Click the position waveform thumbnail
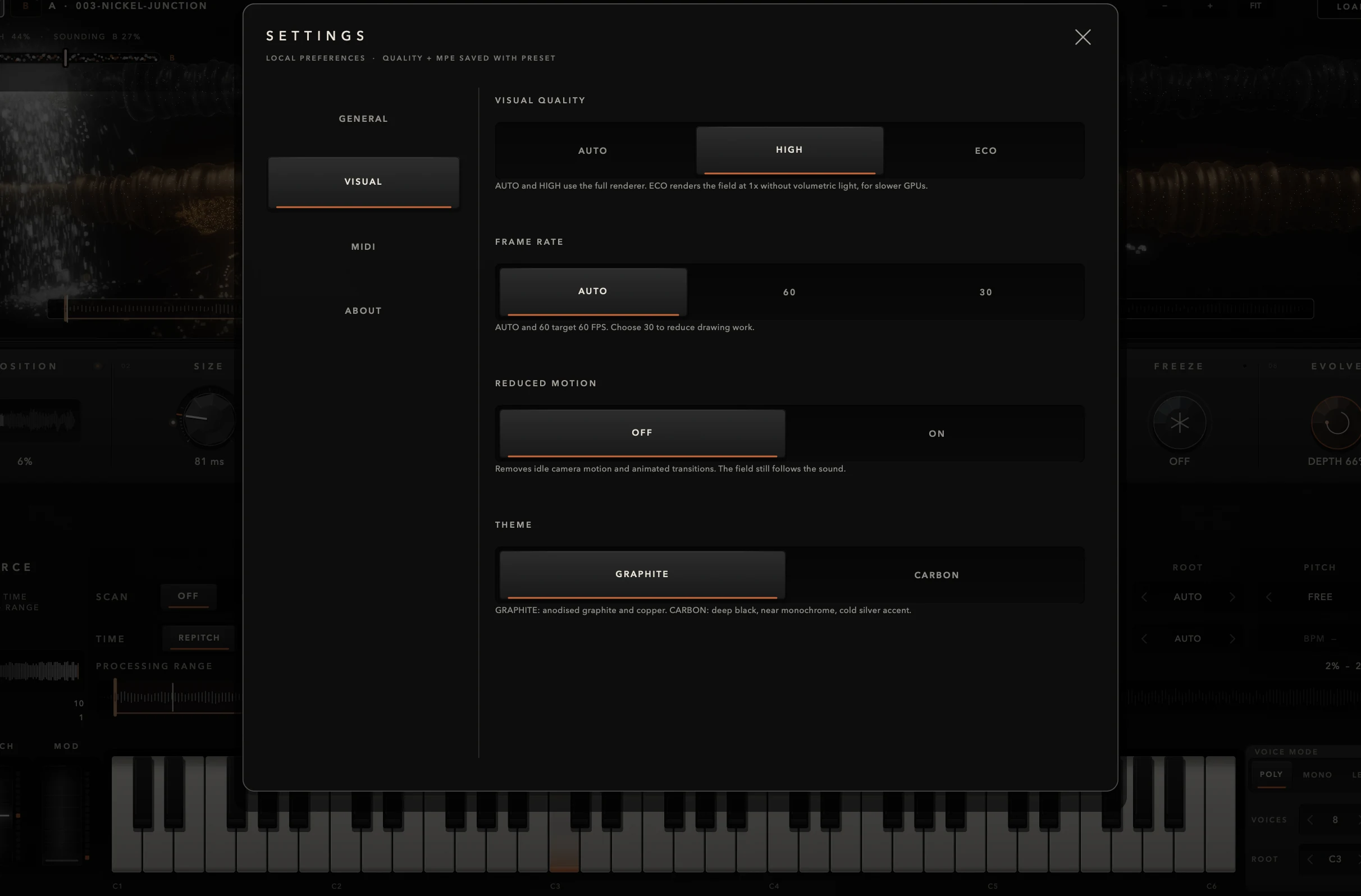The height and width of the screenshot is (896, 1361). 39,420
